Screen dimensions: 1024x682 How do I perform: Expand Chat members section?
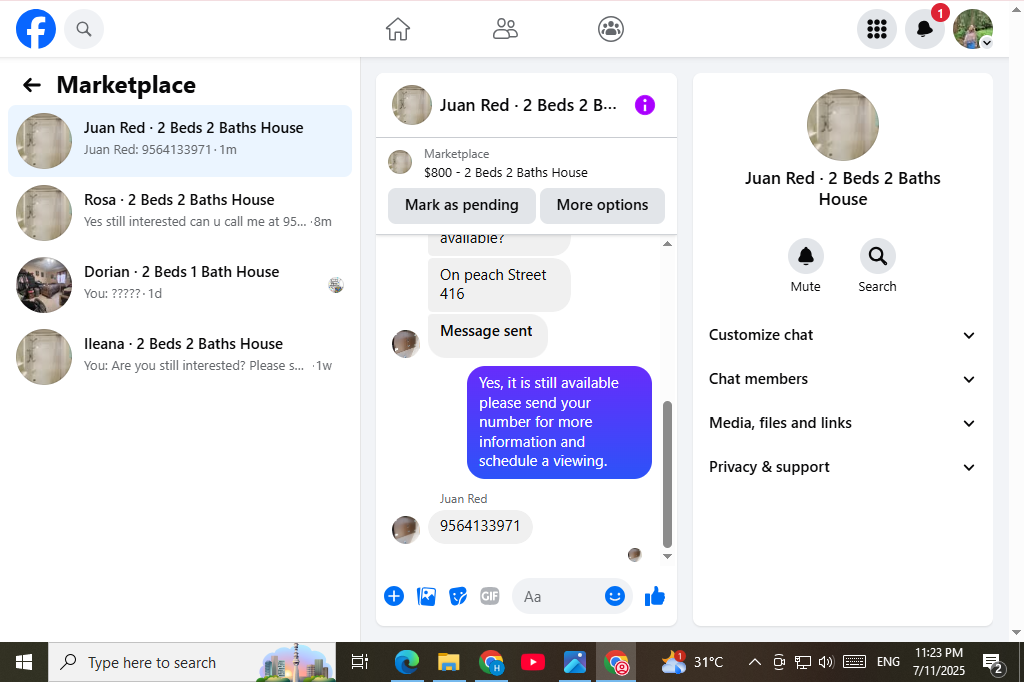coord(842,379)
